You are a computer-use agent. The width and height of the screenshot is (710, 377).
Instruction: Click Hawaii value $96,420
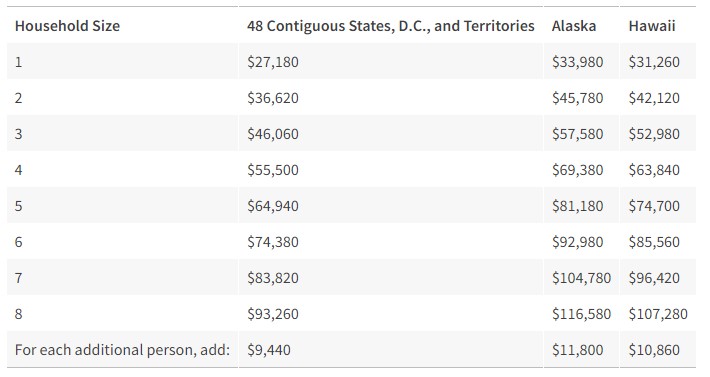tap(654, 277)
